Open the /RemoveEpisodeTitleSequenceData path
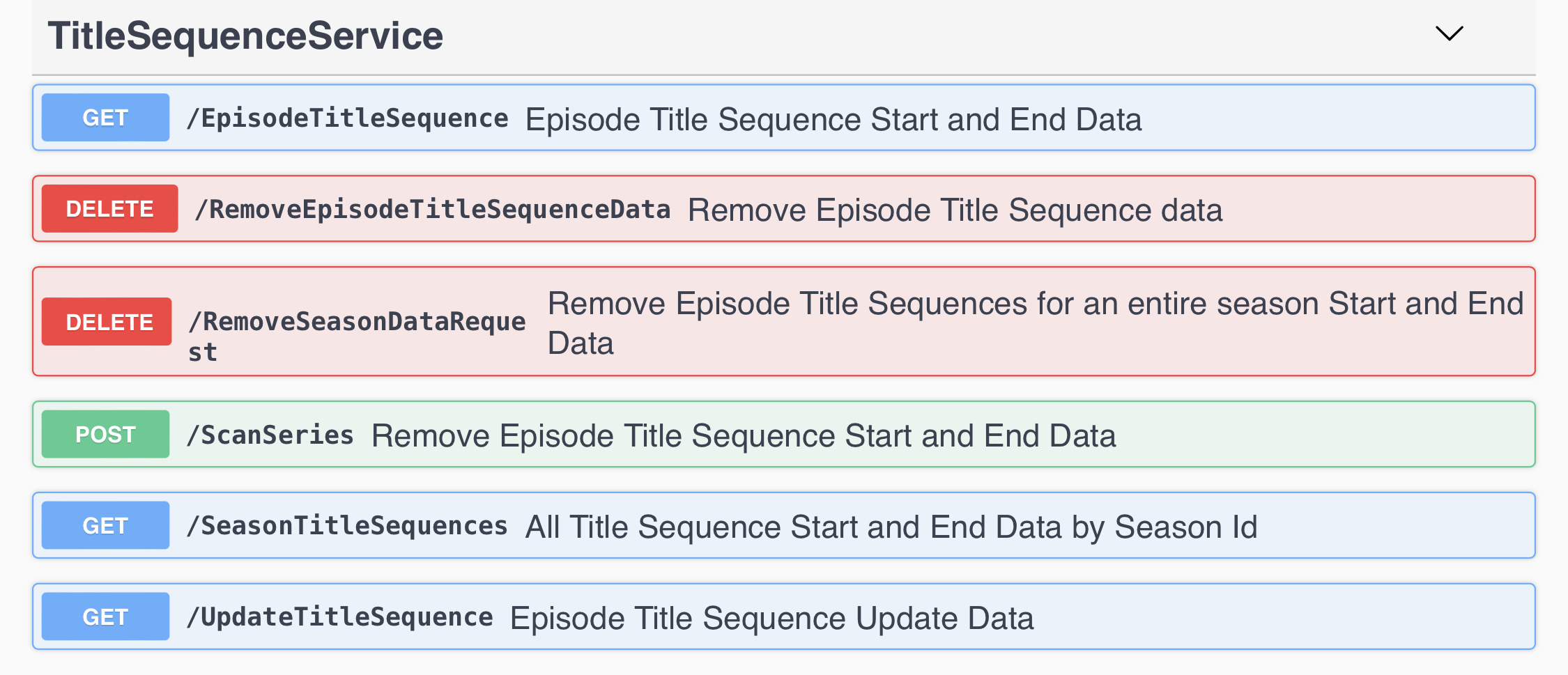The width and height of the screenshot is (1568, 675). click(x=432, y=210)
